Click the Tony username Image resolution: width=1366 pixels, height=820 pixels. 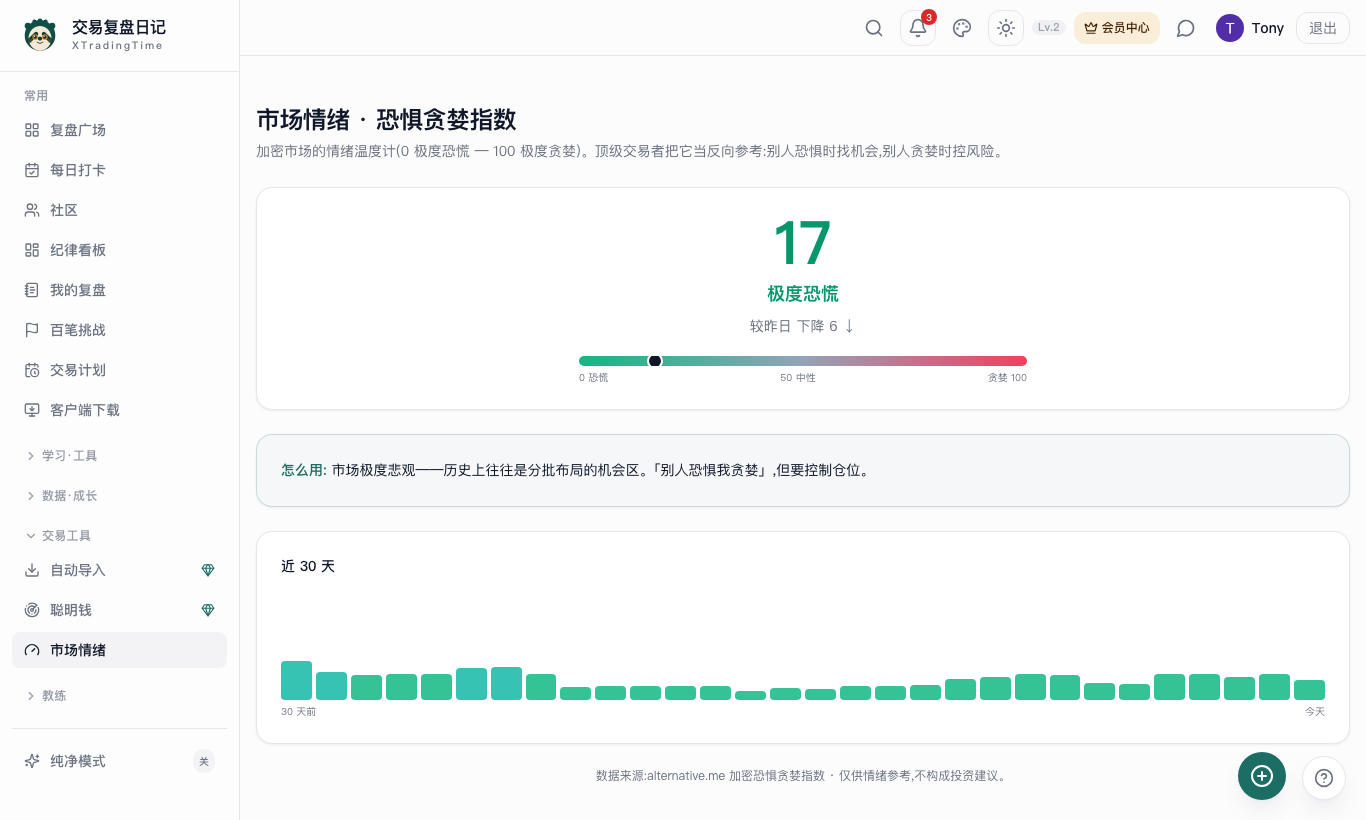[1268, 28]
